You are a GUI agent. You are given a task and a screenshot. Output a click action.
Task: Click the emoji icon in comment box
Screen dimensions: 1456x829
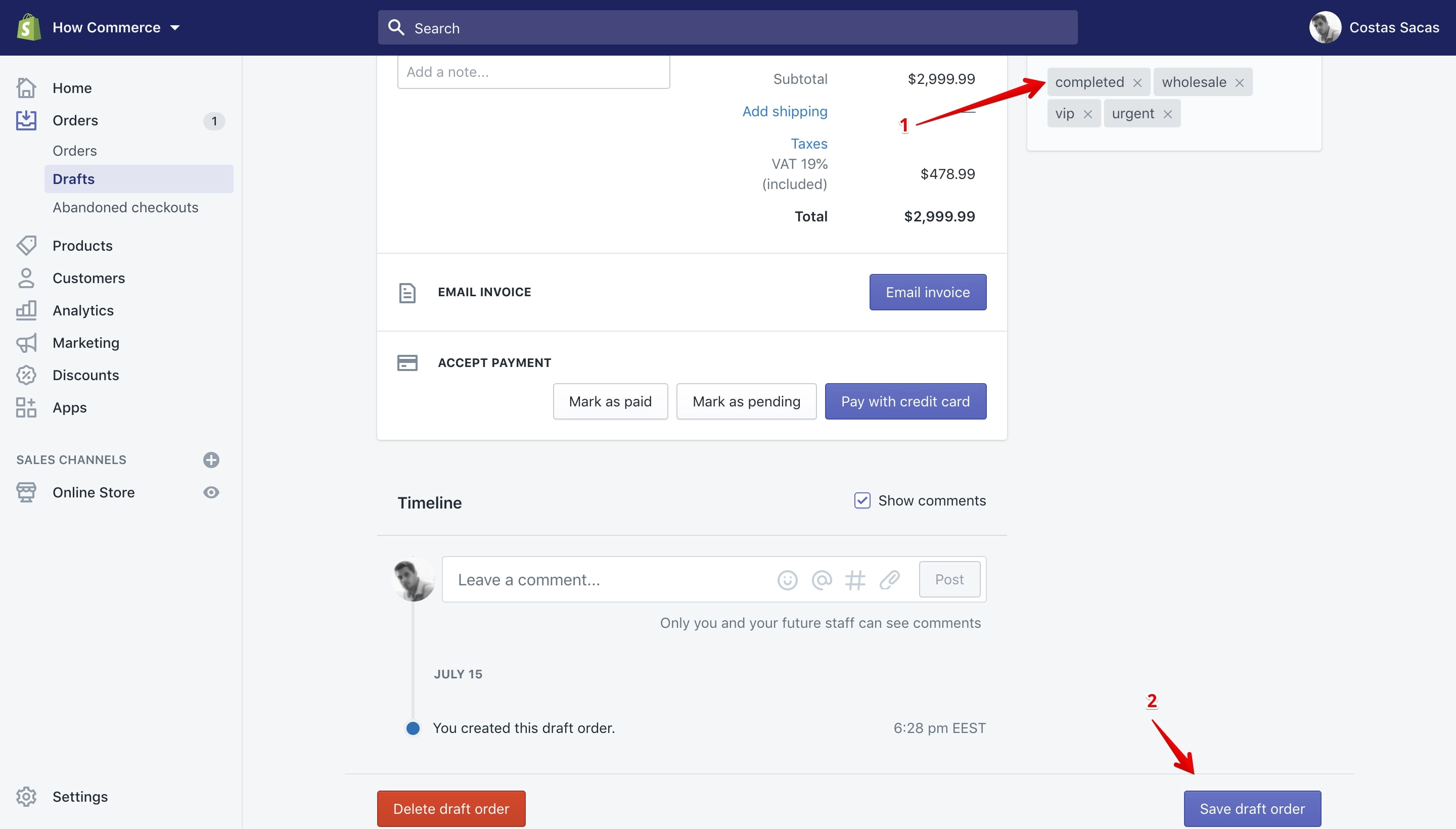787,580
